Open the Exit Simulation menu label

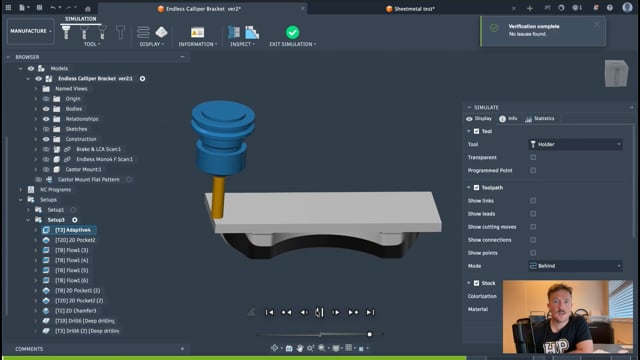click(293, 44)
